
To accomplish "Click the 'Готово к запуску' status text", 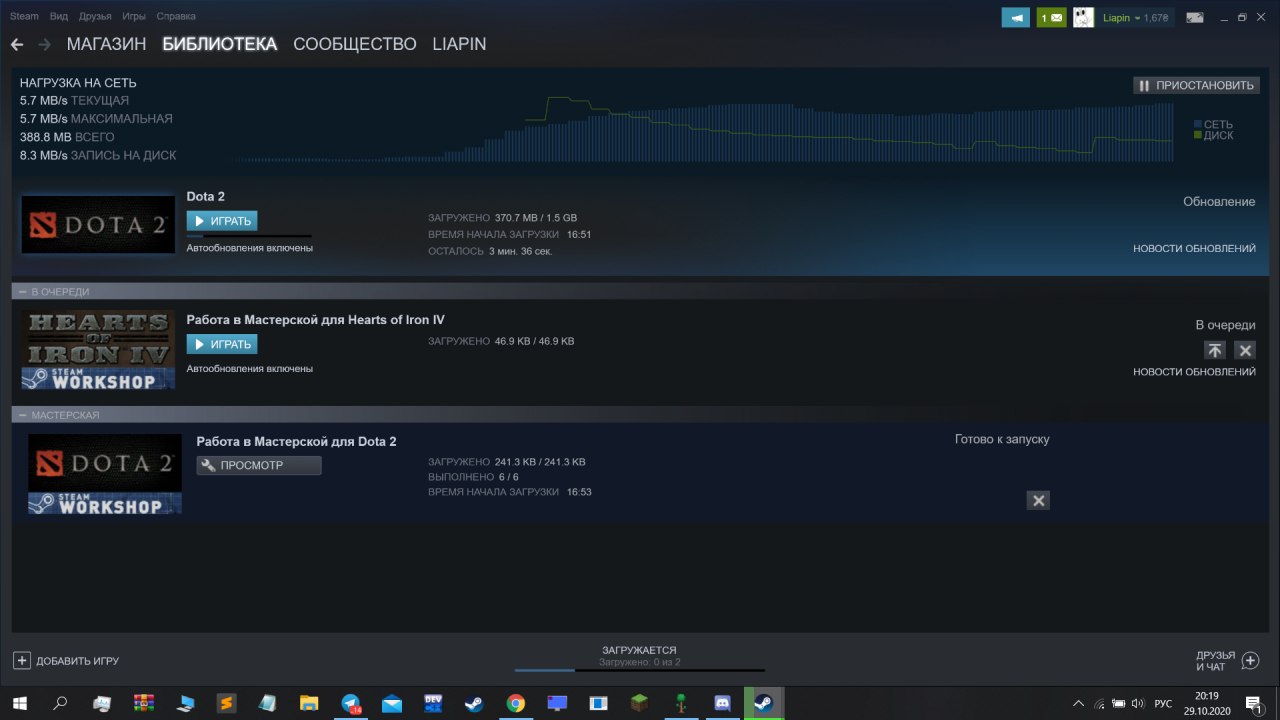I will click(x=1002, y=439).
